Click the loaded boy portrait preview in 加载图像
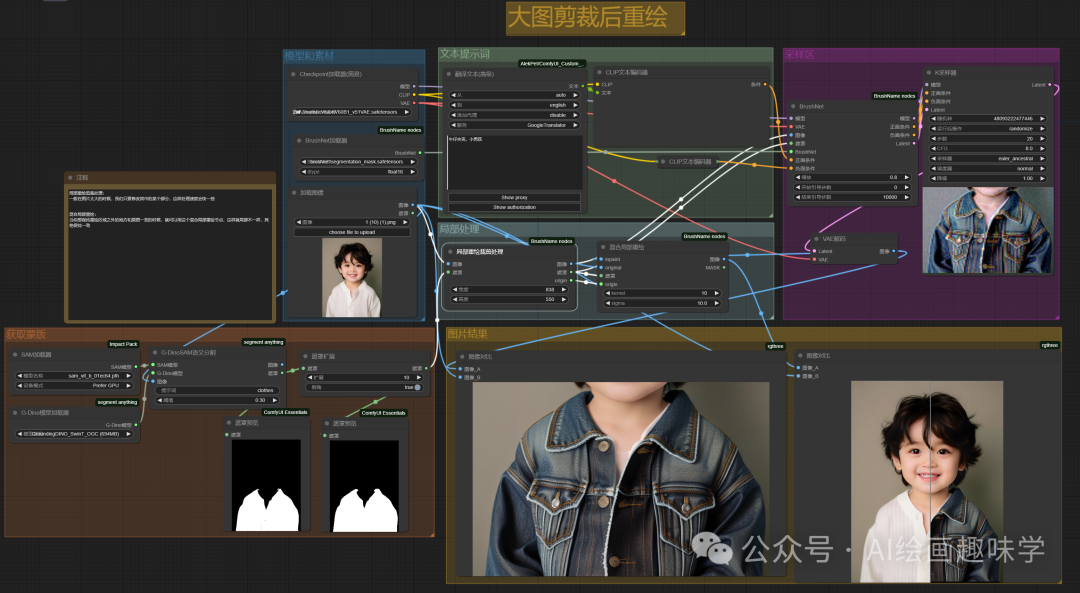Screen dimensions: 1080x593 click(352, 278)
